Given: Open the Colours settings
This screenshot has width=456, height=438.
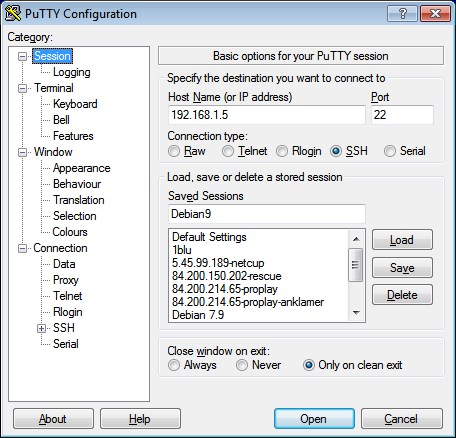Looking at the screenshot, I should click(70, 232).
